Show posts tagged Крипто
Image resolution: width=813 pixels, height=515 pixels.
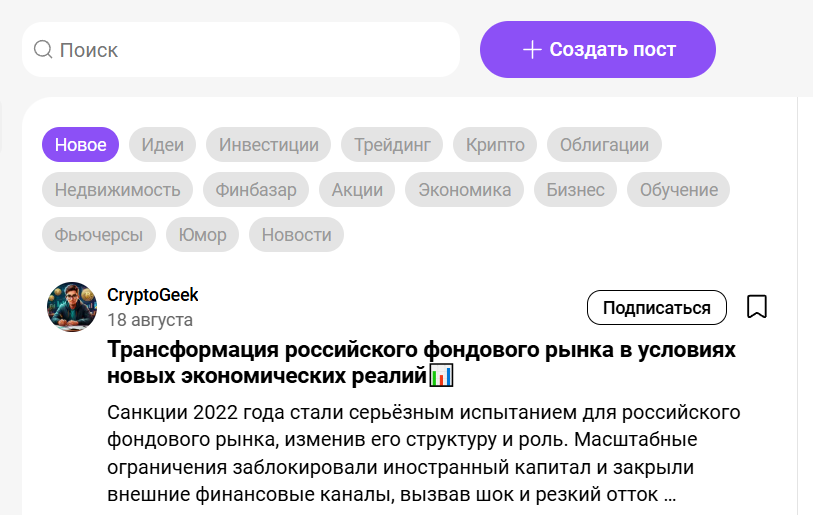495,144
